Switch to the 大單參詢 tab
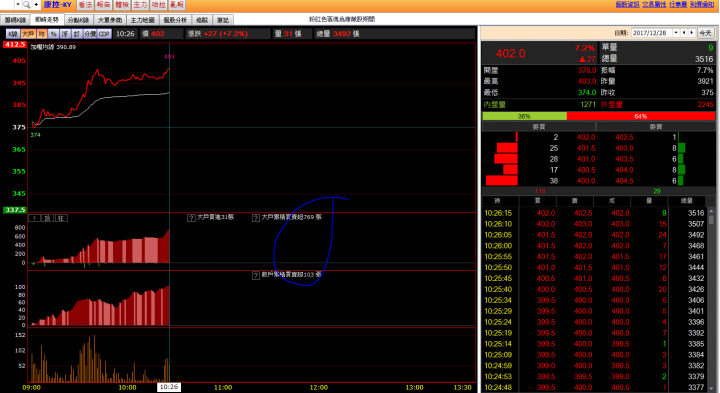Screen dimensions: 720x393 [x=110, y=20]
